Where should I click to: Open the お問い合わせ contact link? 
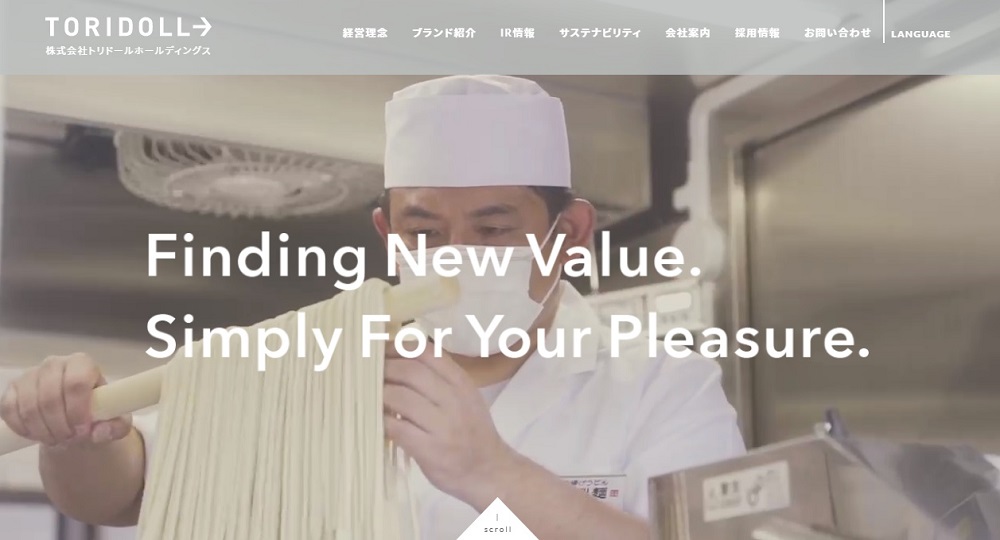(x=837, y=33)
